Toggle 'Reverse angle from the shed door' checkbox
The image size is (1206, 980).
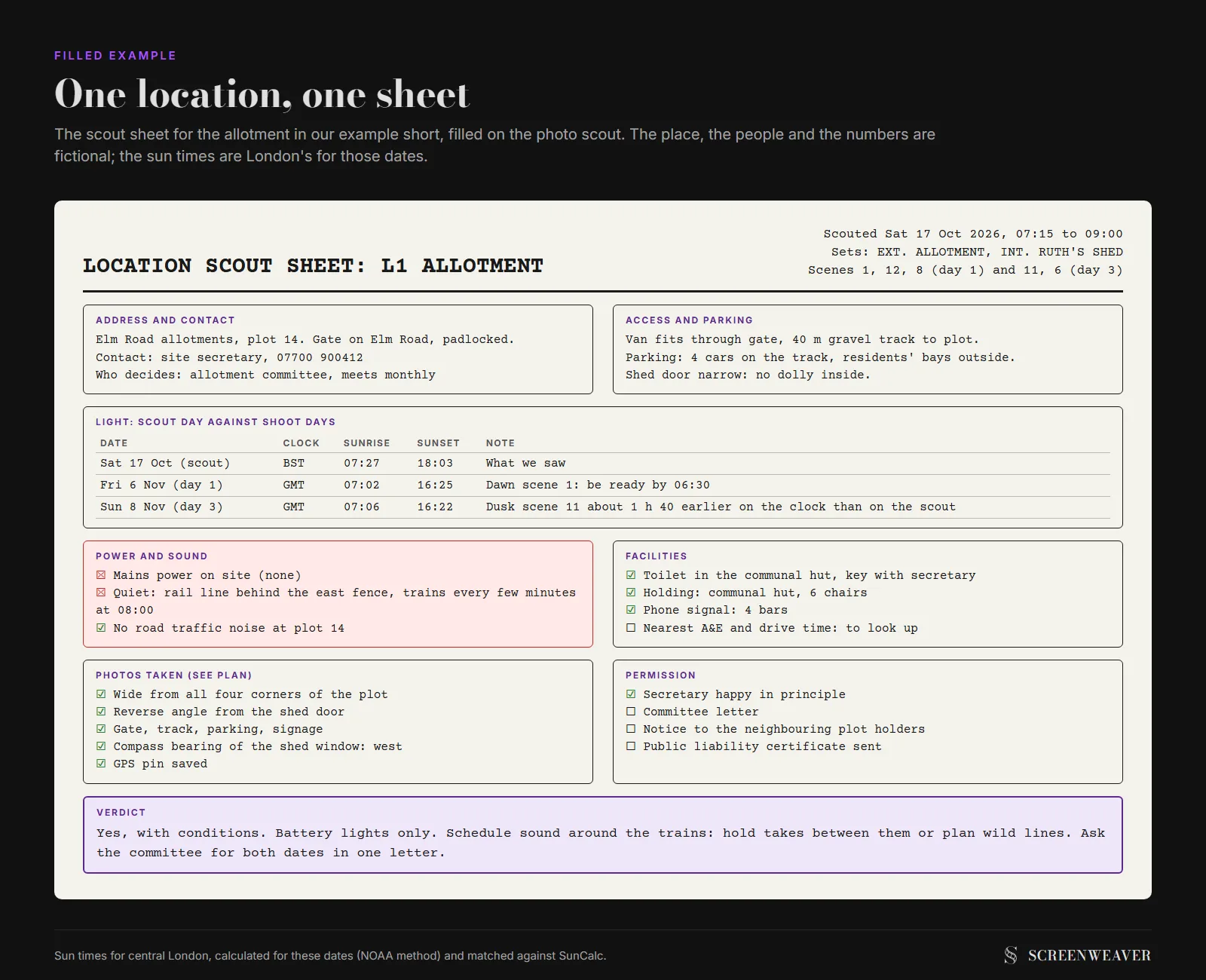tap(101, 712)
